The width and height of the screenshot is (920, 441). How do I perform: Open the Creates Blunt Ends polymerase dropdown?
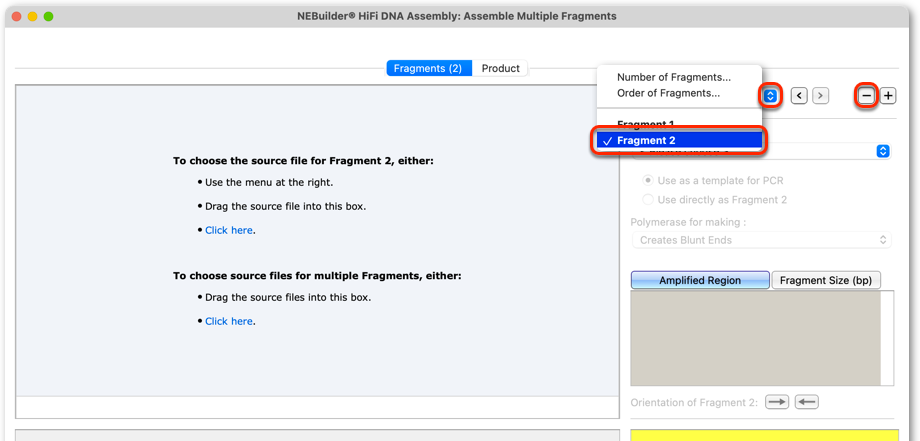point(762,240)
